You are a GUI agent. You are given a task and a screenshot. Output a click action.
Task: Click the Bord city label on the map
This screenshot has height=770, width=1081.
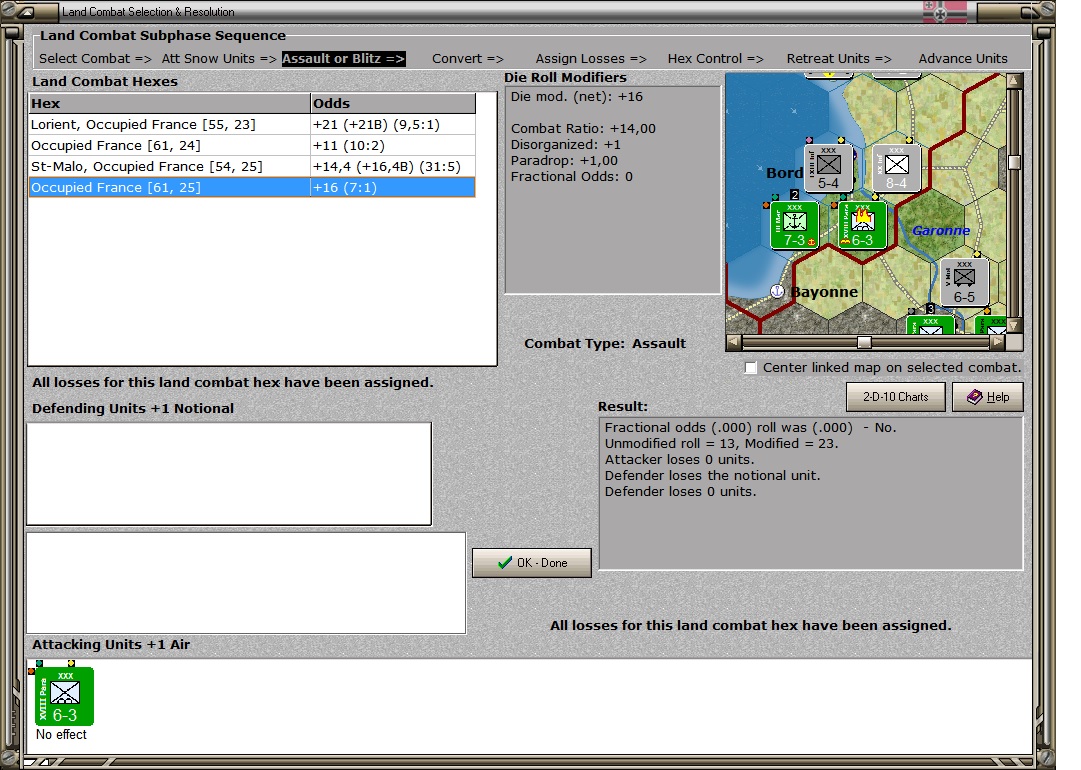point(784,172)
